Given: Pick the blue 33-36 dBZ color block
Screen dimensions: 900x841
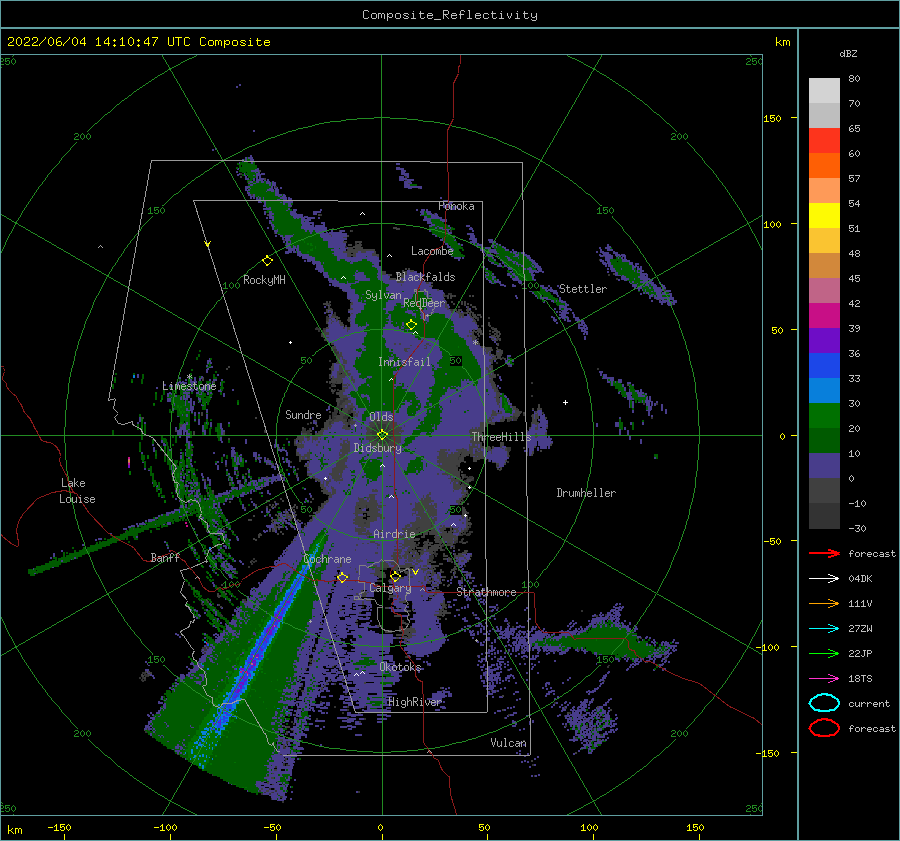Looking at the screenshot, I should (x=824, y=365).
